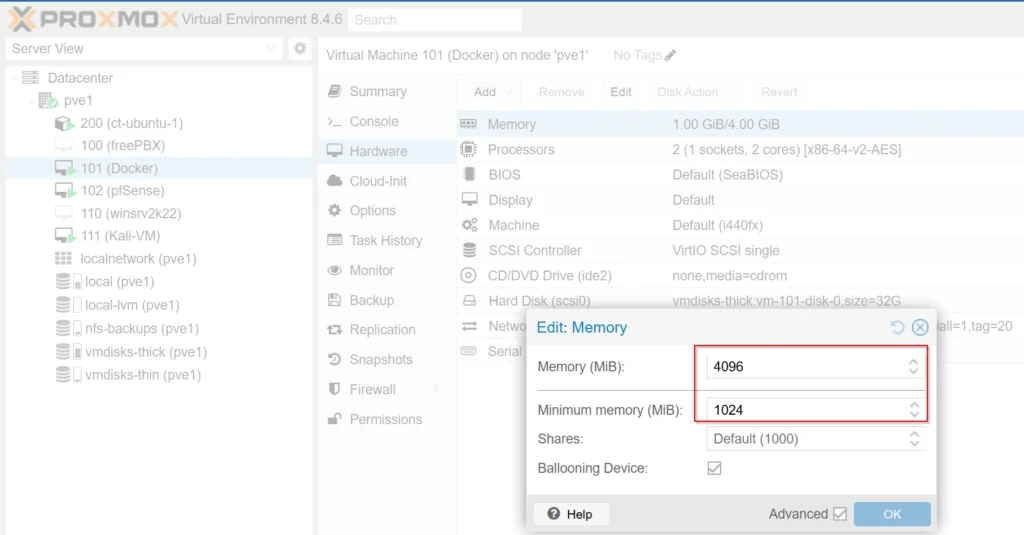Select local (pve1) storage
This screenshot has width=1024, height=535.
coord(120,282)
